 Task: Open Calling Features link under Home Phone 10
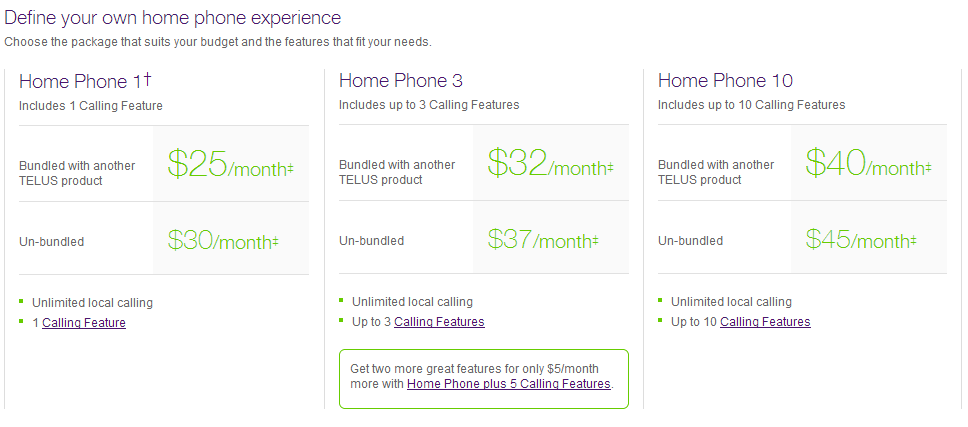(x=765, y=321)
